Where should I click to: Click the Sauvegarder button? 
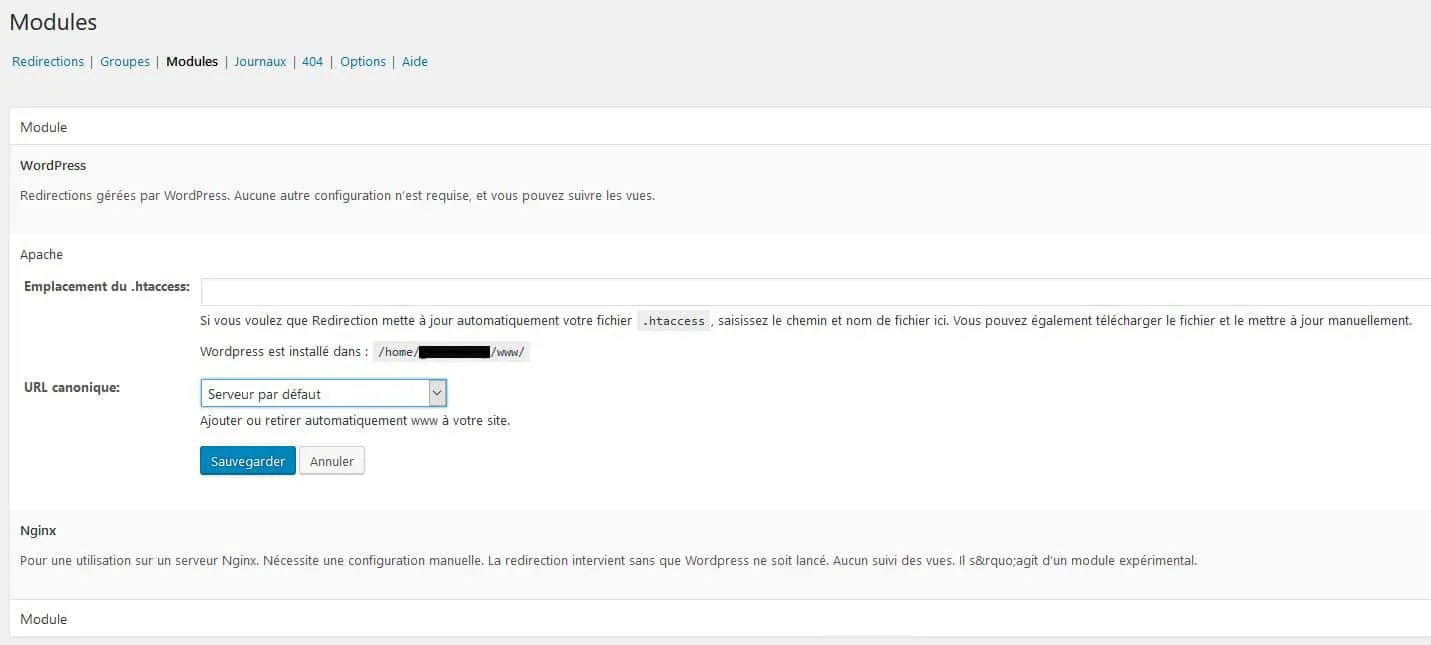248,461
